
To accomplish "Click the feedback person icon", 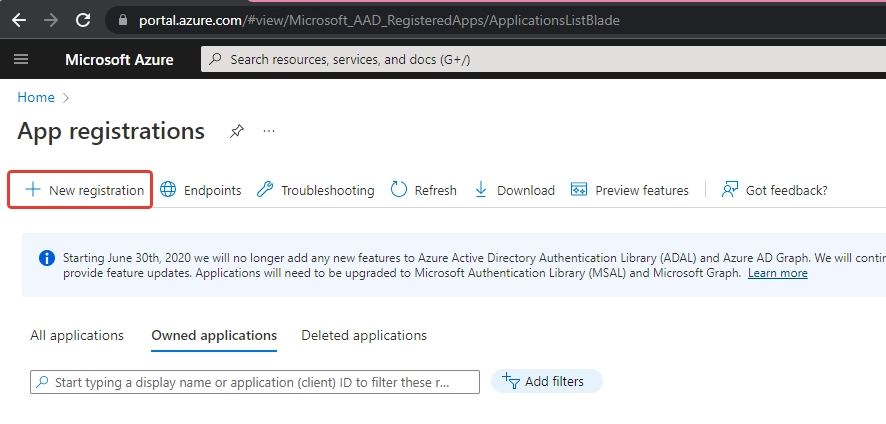I will [x=730, y=189].
